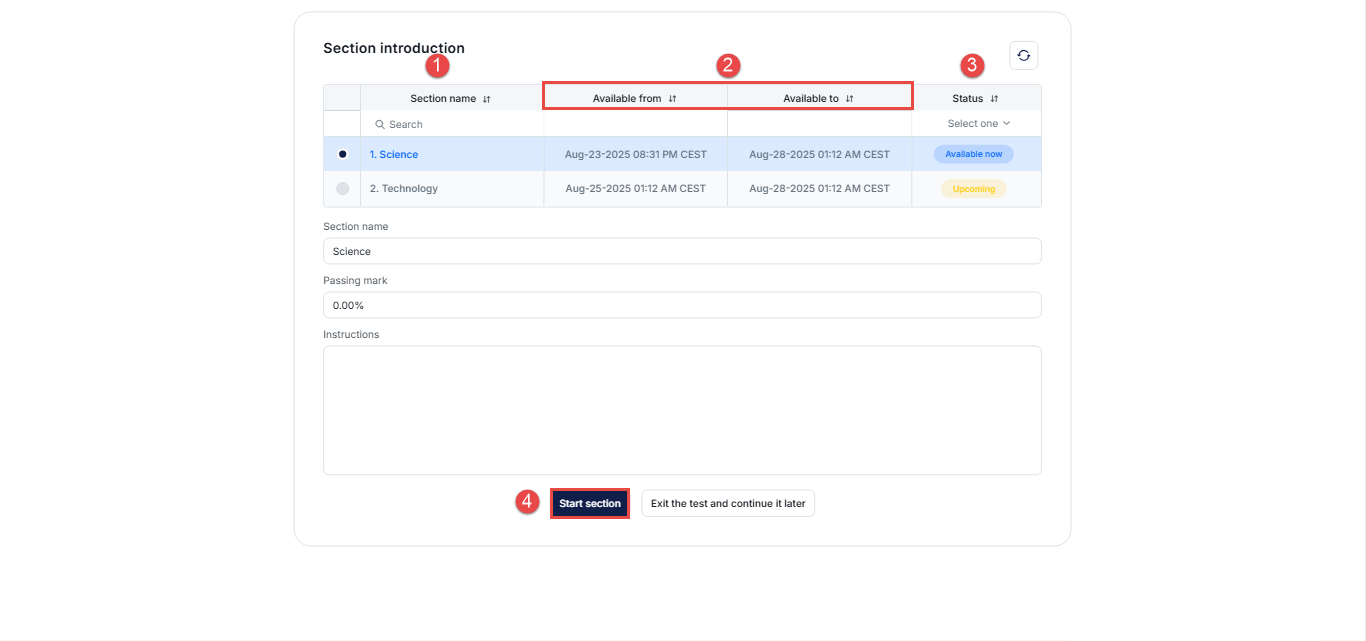Click the red number 4 marker
The height and width of the screenshot is (641, 1366).
pyautogui.click(x=528, y=502)
